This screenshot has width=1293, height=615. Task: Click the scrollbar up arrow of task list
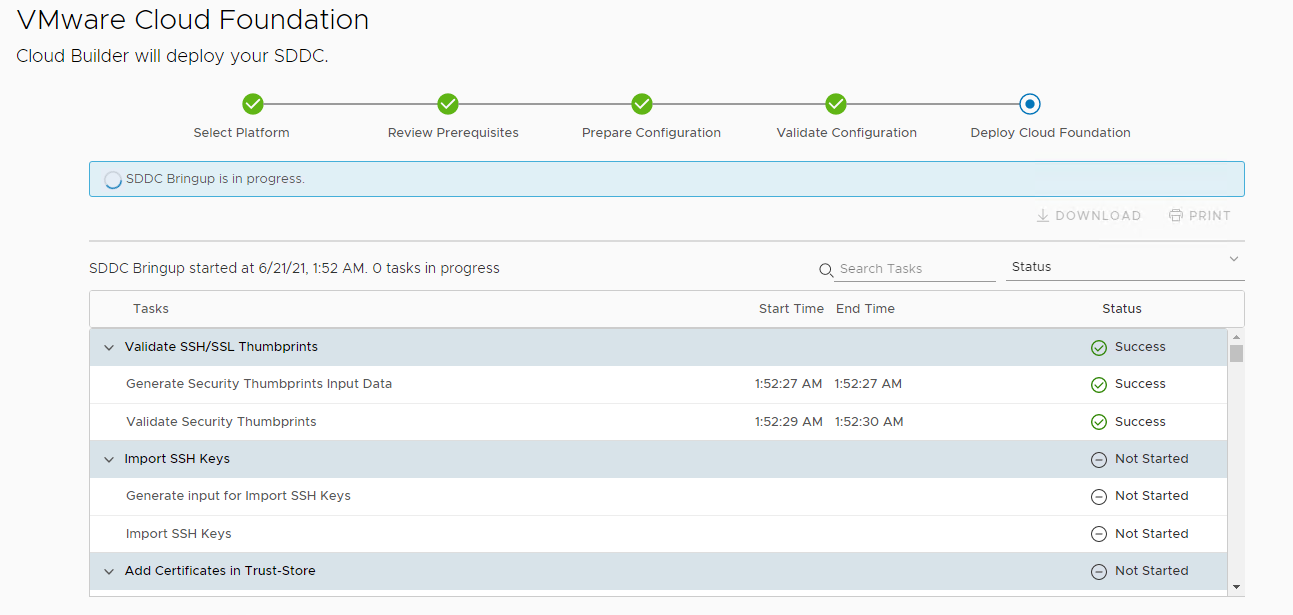click(1237, 336)
